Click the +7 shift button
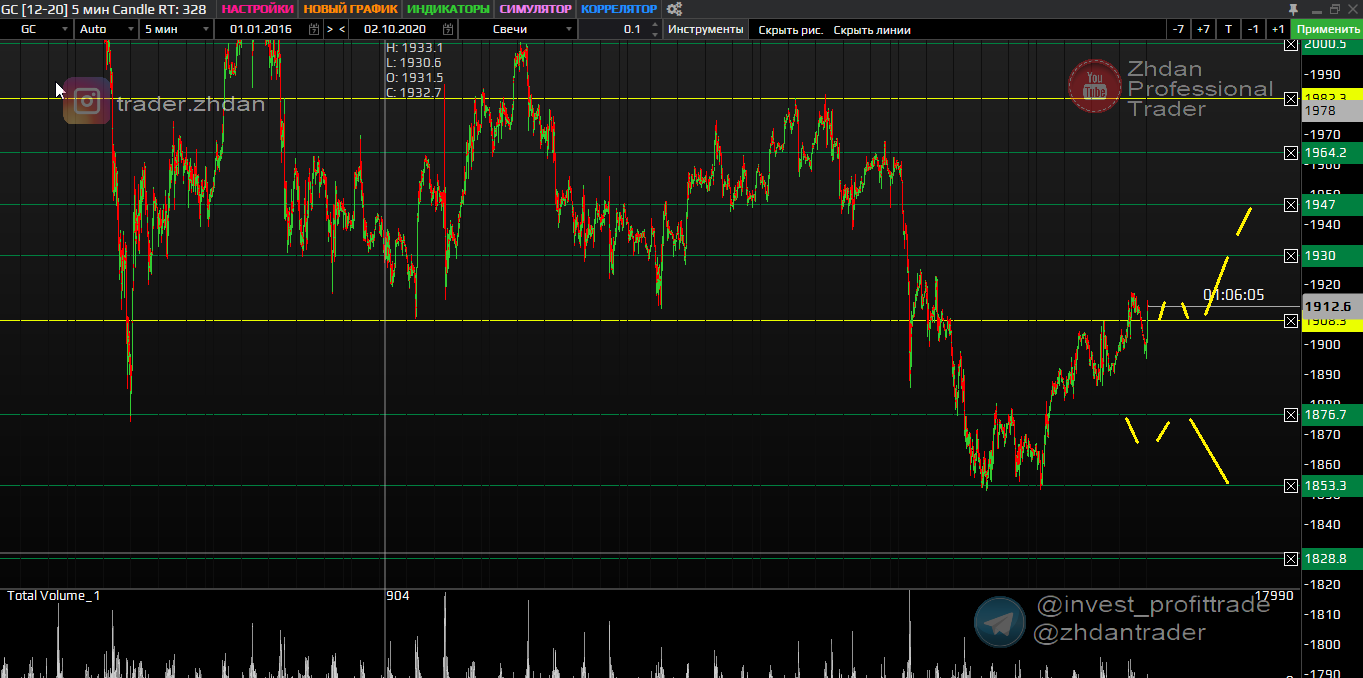 (x=1203, y=29)
